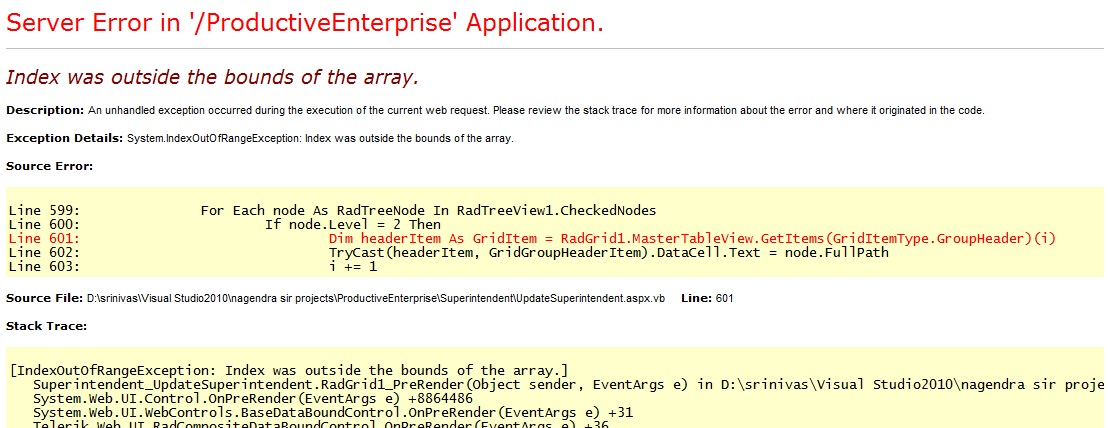Click the 'Stack Trace:' label
Image resolution: width=1108 pixels, height=428 pixels.
coord(47,326)
